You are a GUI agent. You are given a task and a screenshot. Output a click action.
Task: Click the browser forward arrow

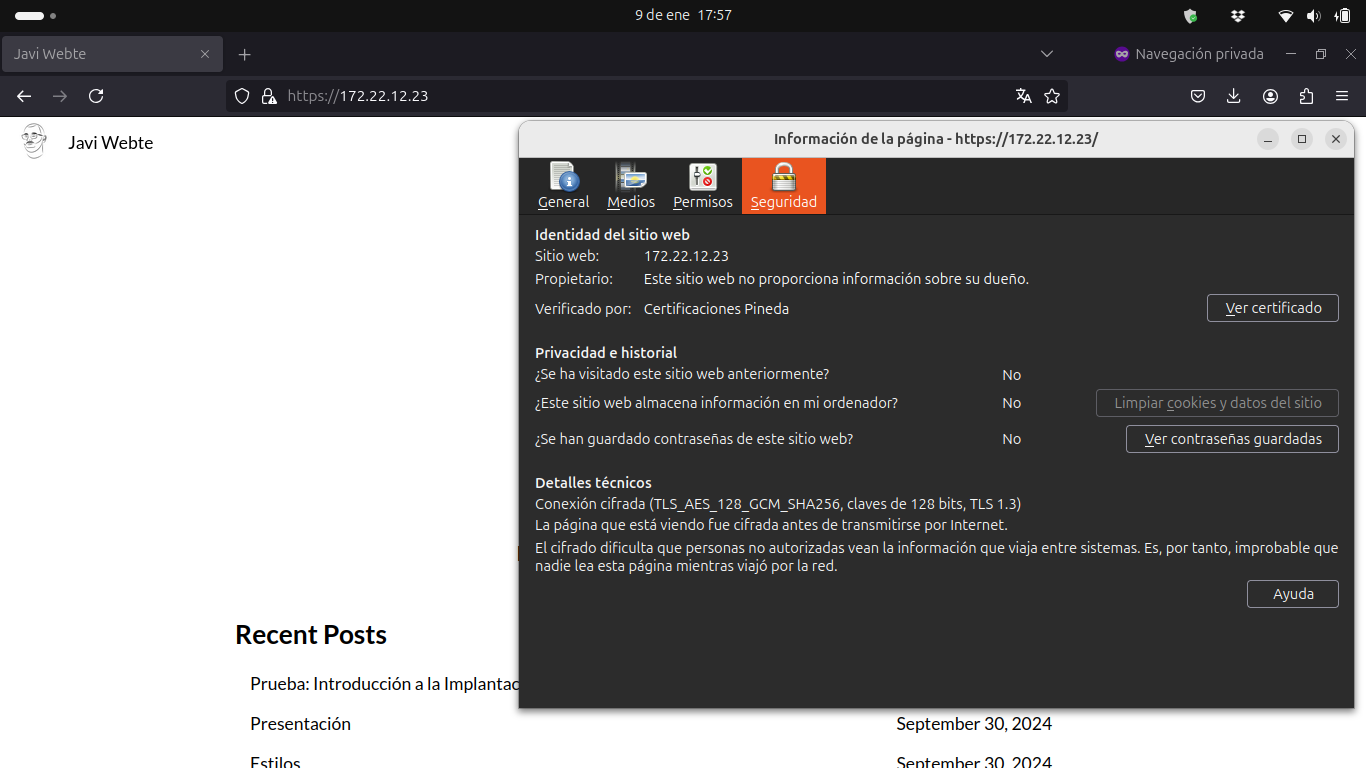pyautogui.click(x=60, y=96)
